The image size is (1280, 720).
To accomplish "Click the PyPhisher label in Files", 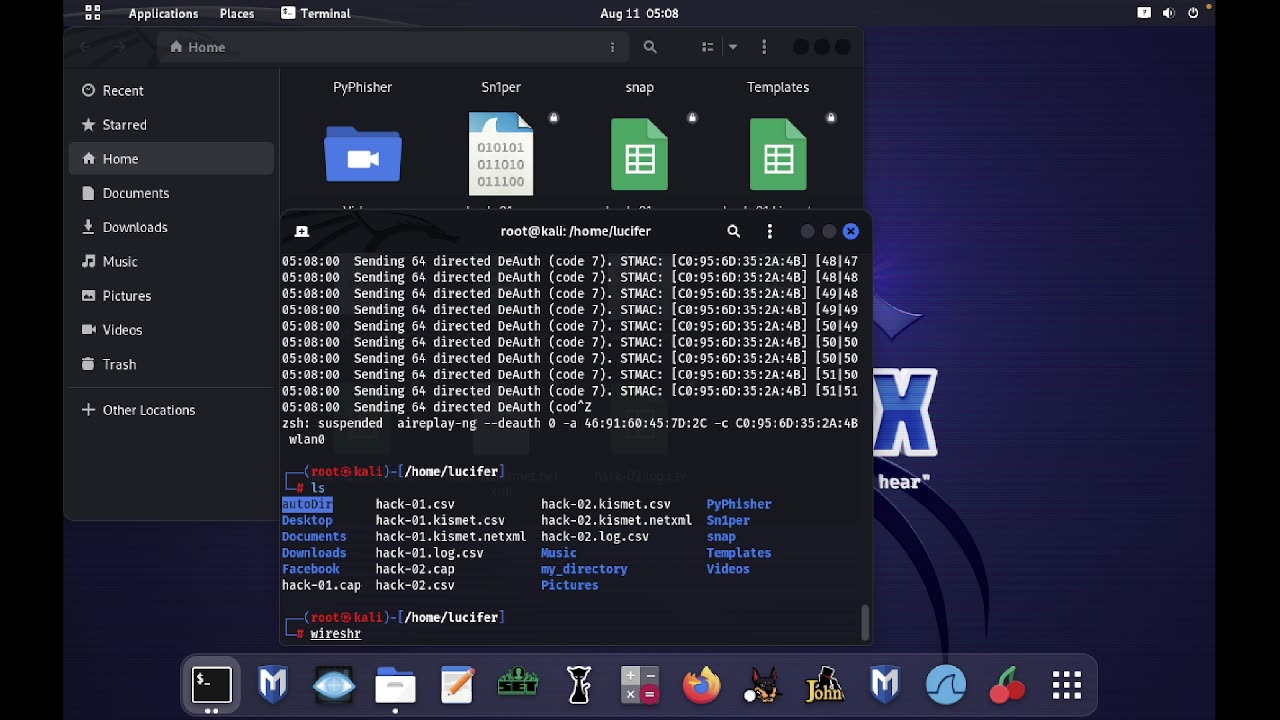I will coord(363,87).
